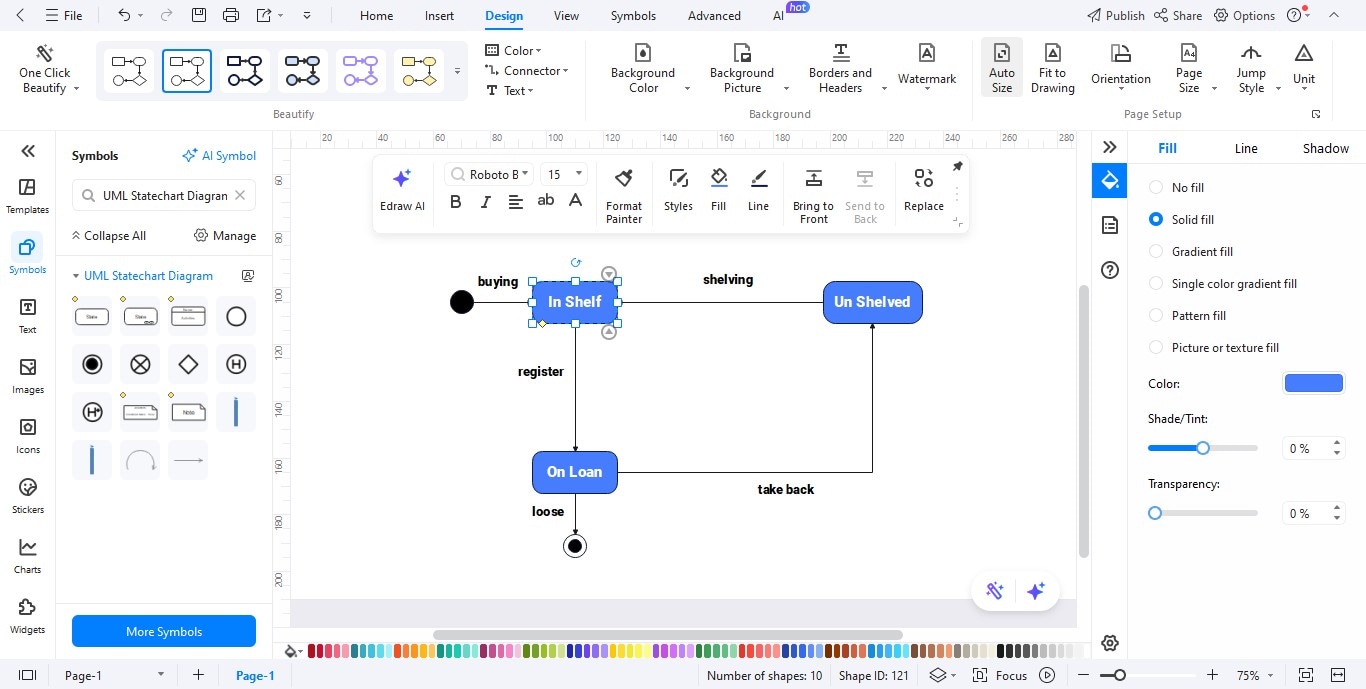Open Borders and Headers
Image resolution: width=1366 pixels, height=689 pixels.
(840, 68)
